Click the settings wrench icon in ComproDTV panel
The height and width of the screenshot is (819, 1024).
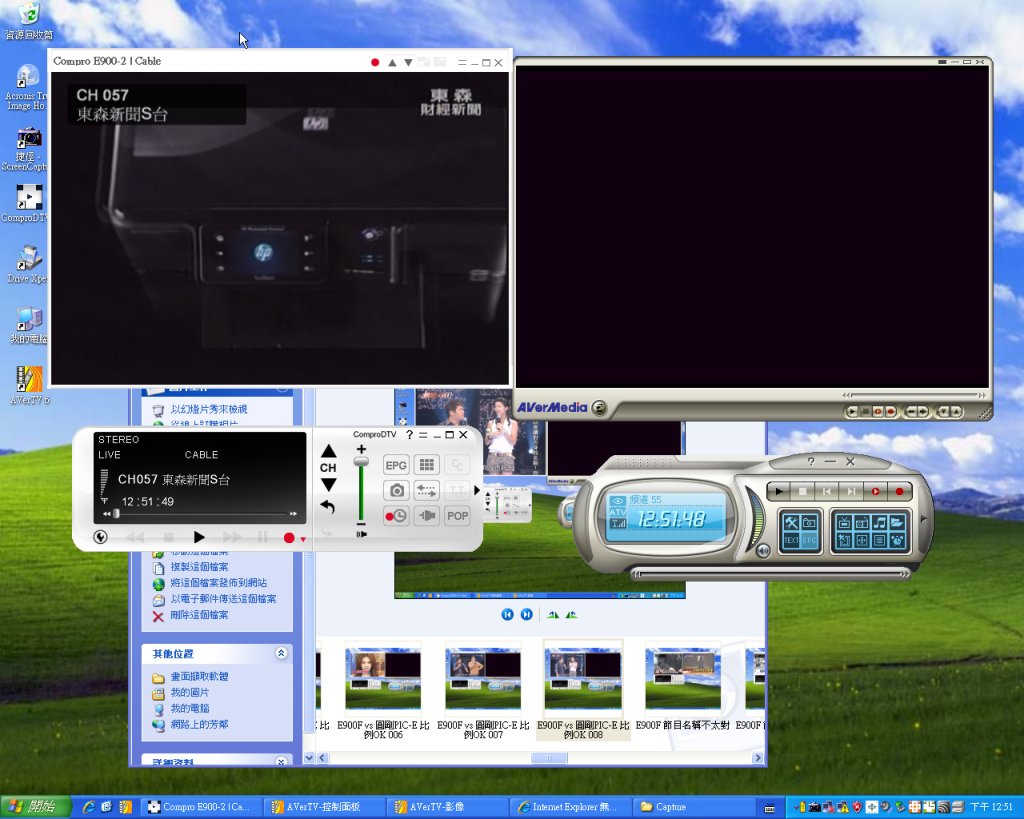pyautogui.click(x=100, y=537)
